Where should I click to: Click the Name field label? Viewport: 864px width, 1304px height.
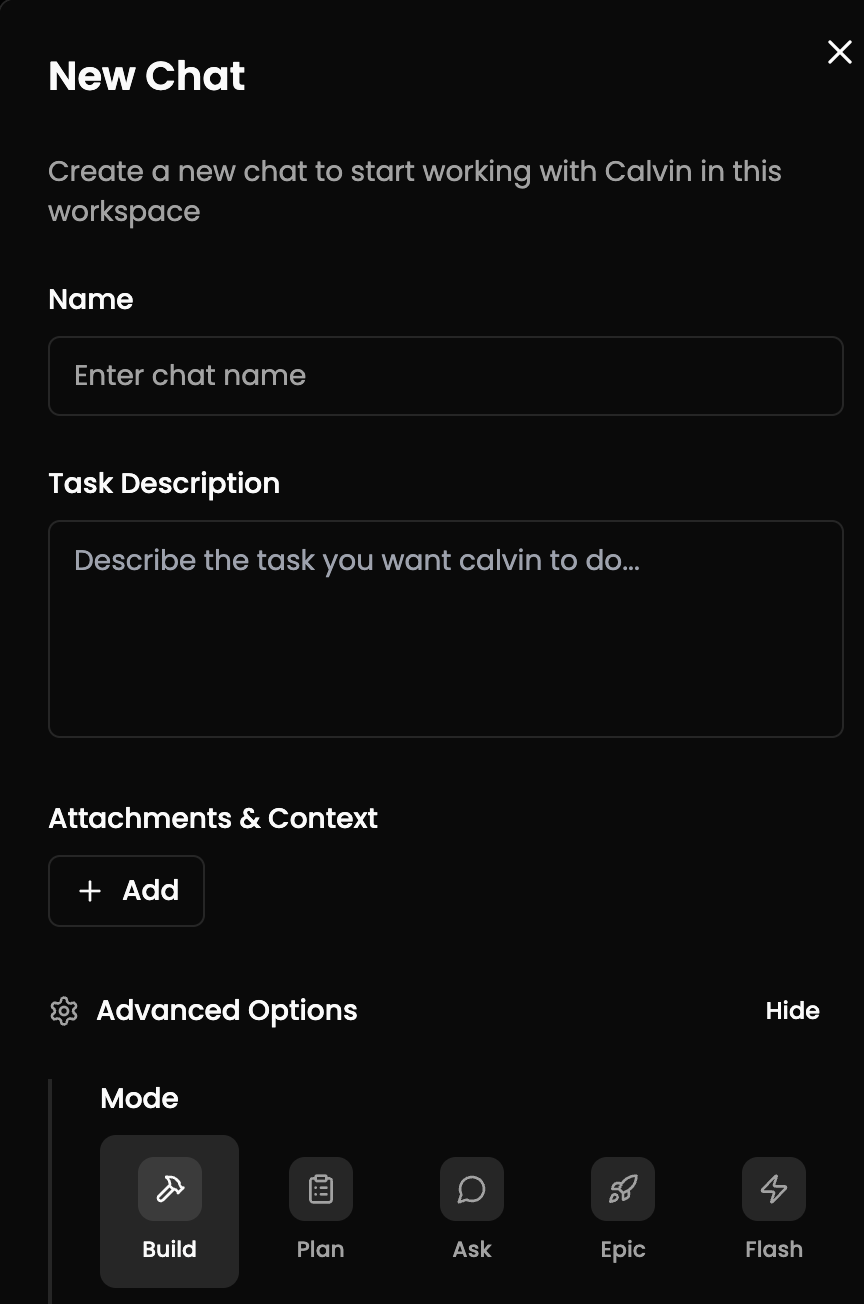[x=91, y=299]
